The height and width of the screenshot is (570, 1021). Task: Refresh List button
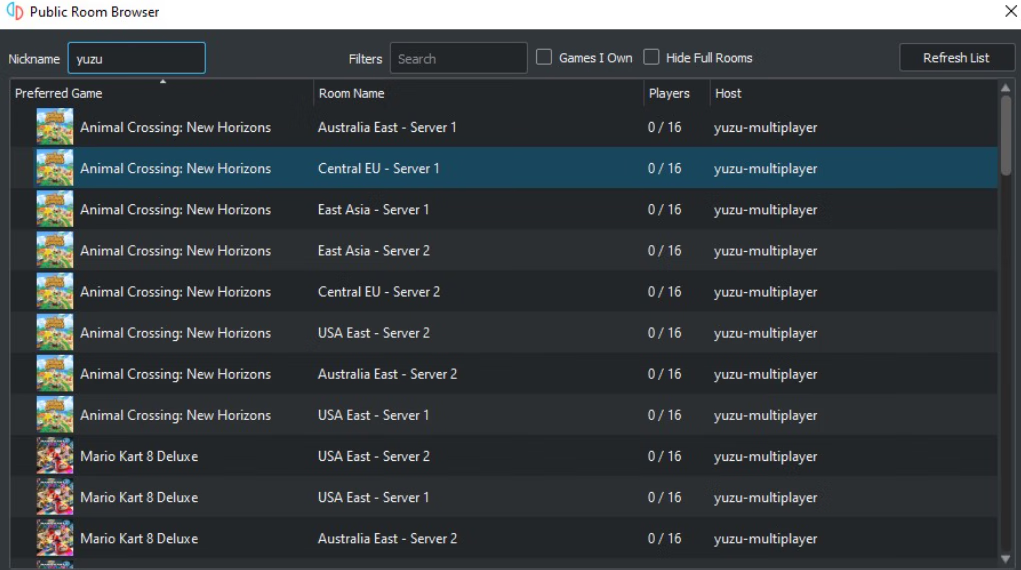(x=956, y=57)
